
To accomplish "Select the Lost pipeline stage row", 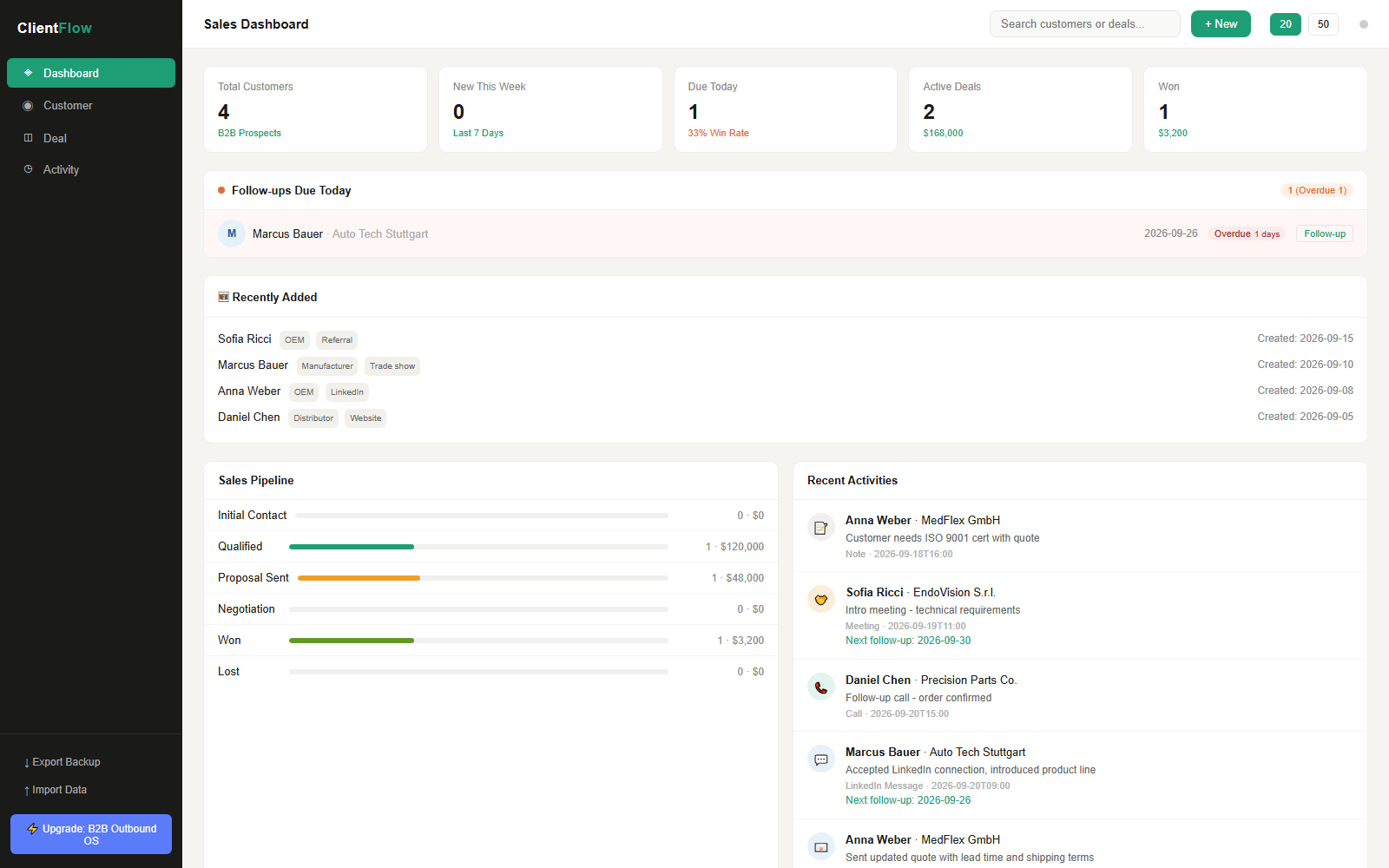I will click(490, 672).
